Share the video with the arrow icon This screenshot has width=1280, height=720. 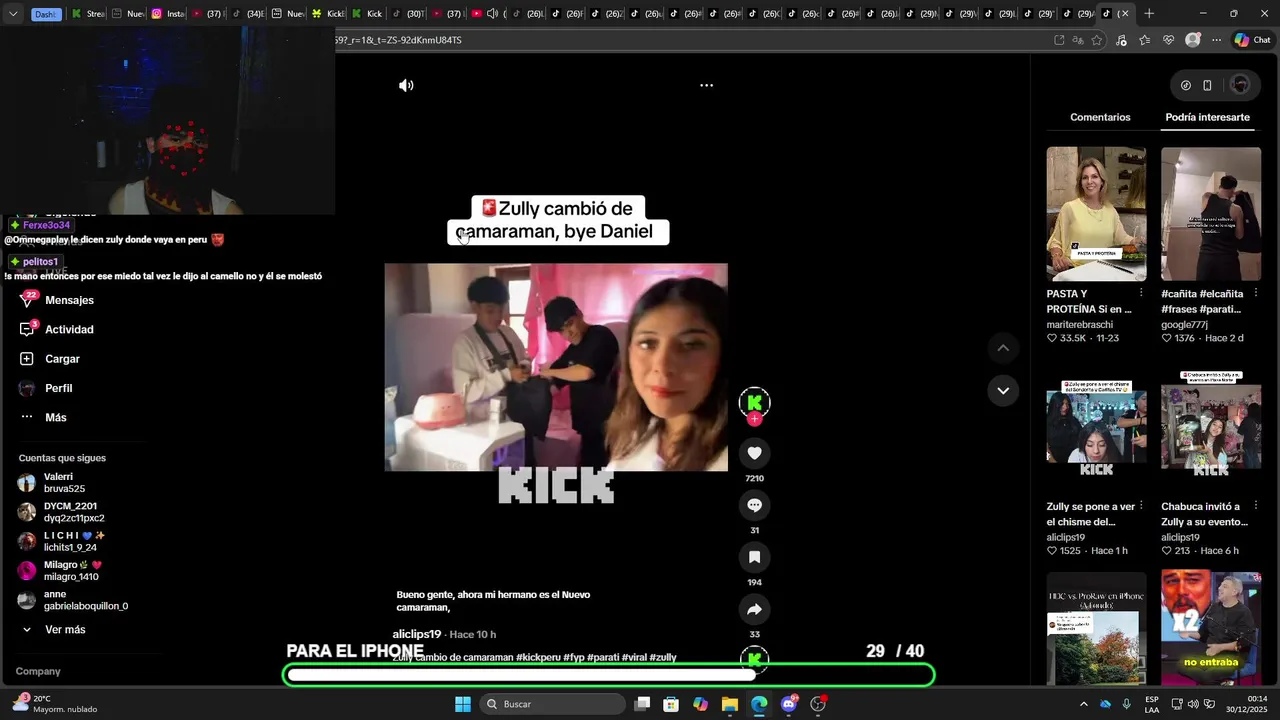point(754,609)
